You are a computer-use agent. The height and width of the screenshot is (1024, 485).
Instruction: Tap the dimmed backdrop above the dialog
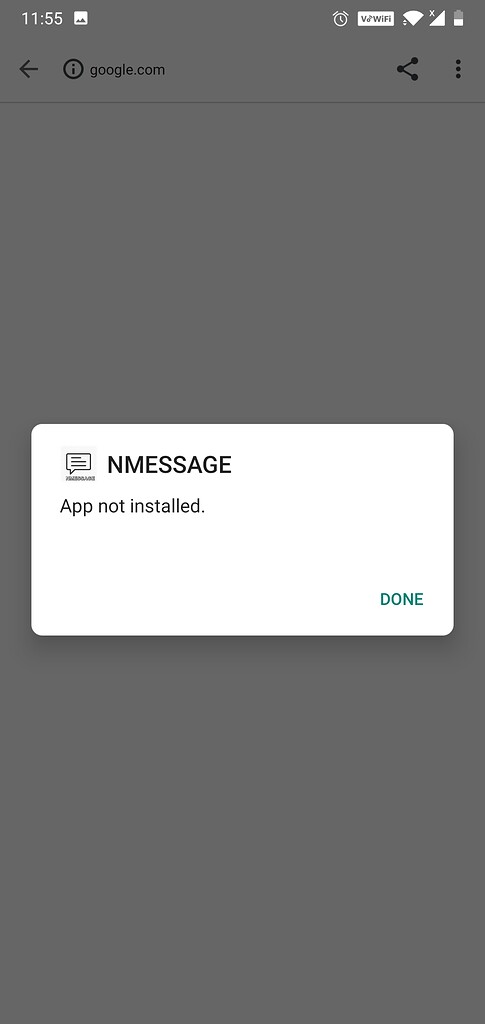tap(242, 263)
